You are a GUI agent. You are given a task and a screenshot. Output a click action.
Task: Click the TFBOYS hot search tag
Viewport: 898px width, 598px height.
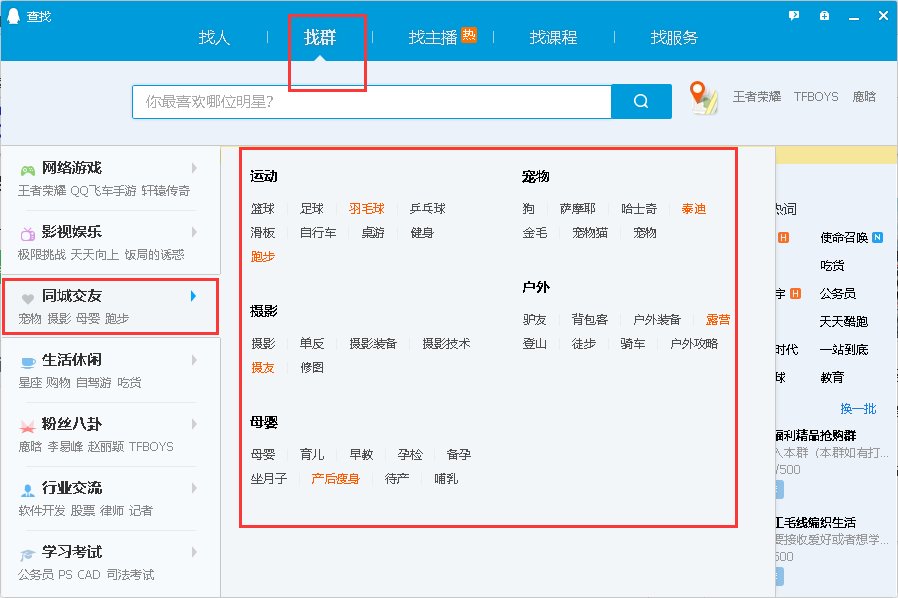815,96
